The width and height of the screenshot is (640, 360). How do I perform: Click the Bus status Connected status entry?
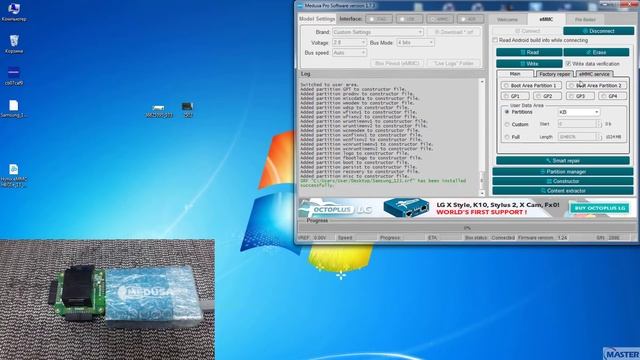coord(489,238)
